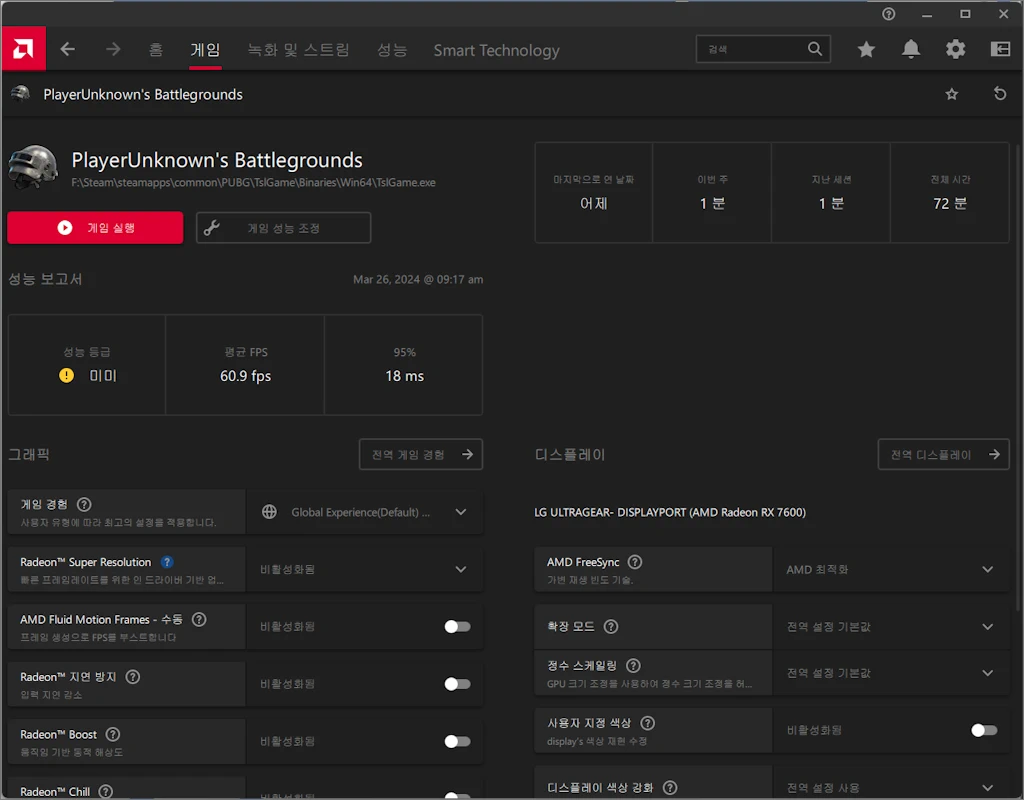
Task: Open AMD FreeSync AMD 최적화 dropdown
Action: [891, 569]
